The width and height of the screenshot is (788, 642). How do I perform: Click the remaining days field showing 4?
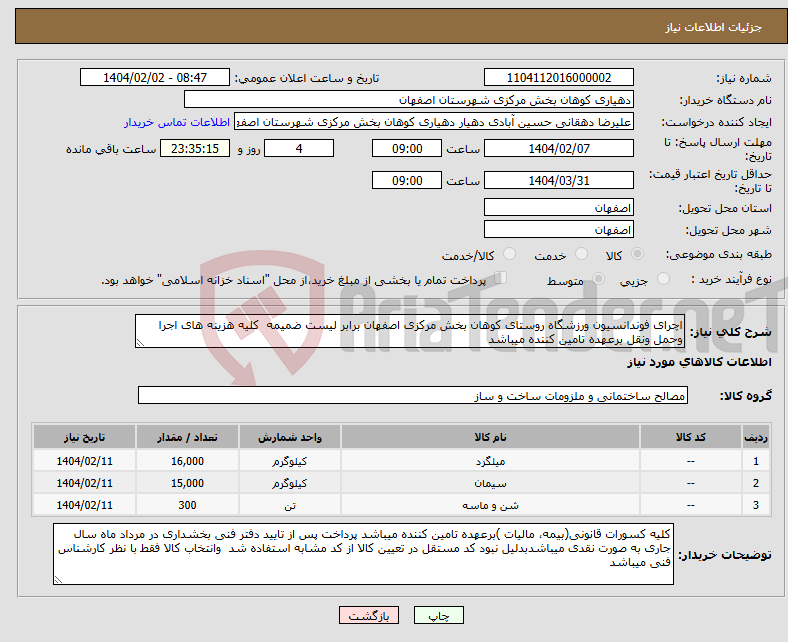click(299, 148)
